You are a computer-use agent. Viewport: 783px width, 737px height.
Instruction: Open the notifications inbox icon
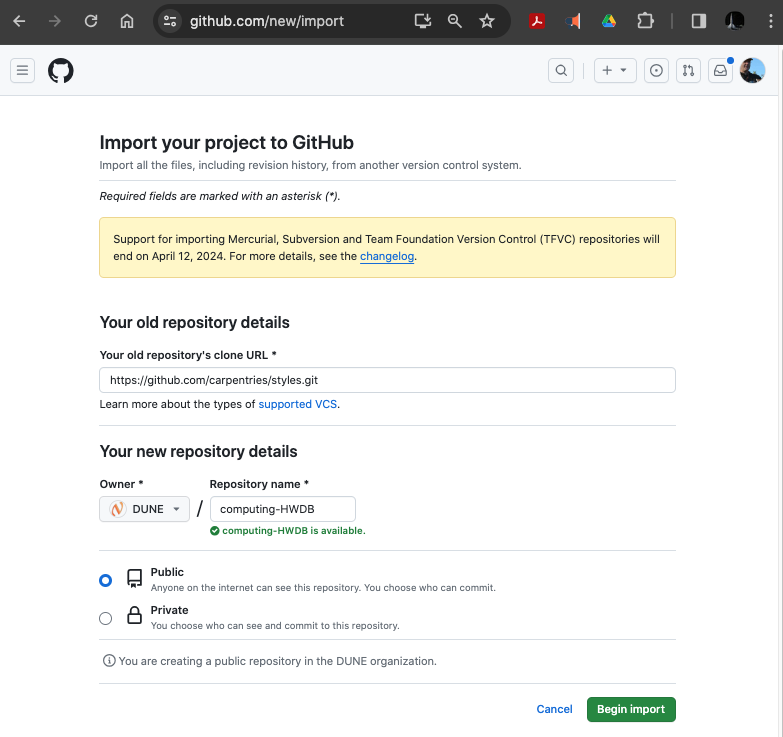[x=719, y=70]
